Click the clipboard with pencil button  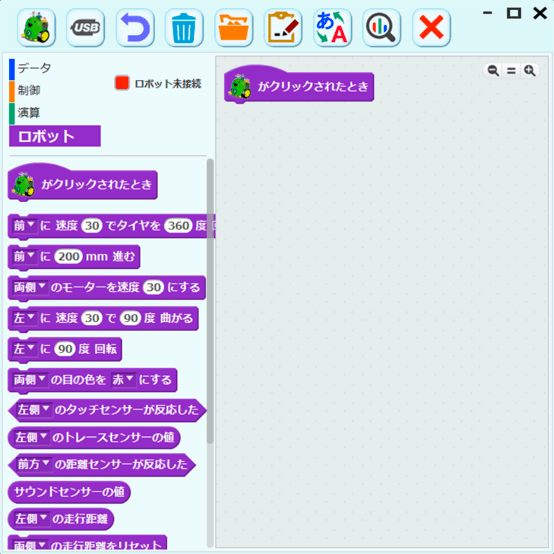(x=283, y=28)
